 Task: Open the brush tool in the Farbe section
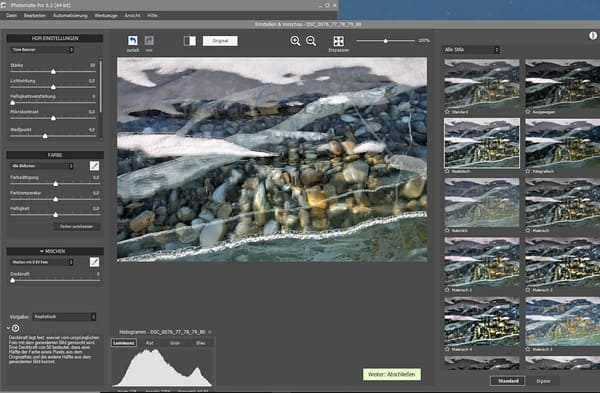[x=94, y=166]
